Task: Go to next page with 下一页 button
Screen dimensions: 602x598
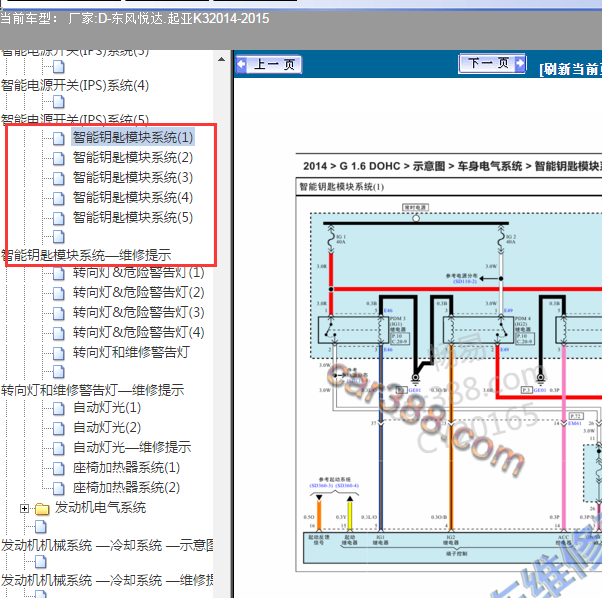Action: [492, 63]
